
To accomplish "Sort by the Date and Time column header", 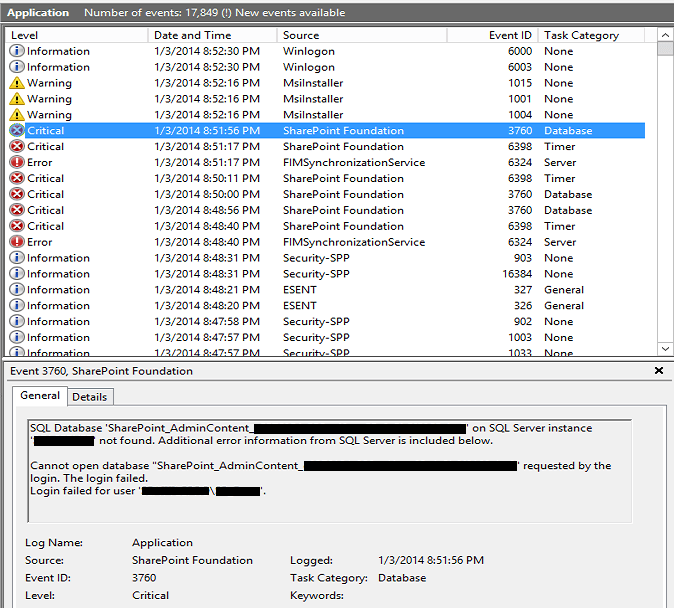I will tap(212, 35).
